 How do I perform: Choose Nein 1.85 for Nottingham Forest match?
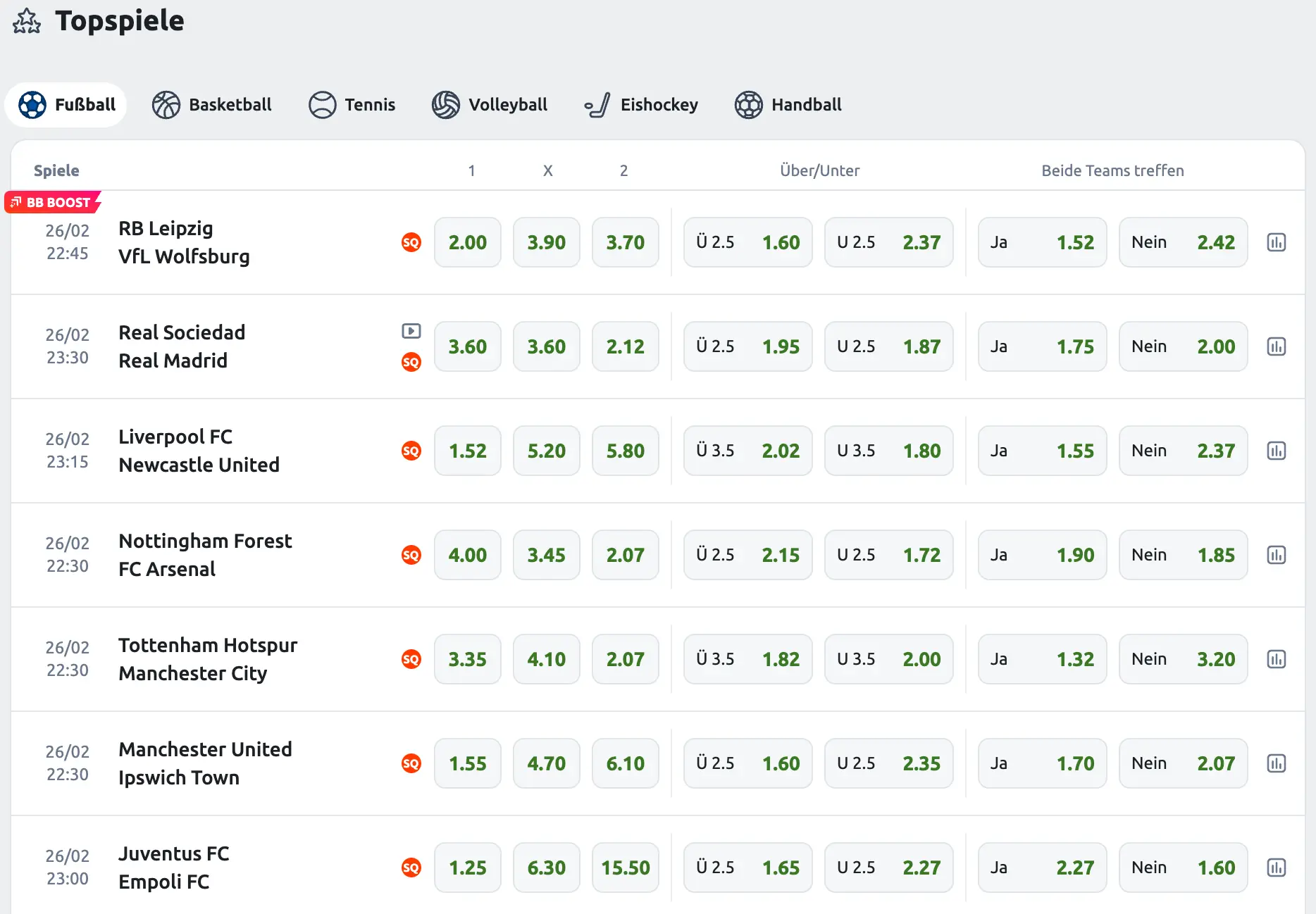tap(1184, 555)
